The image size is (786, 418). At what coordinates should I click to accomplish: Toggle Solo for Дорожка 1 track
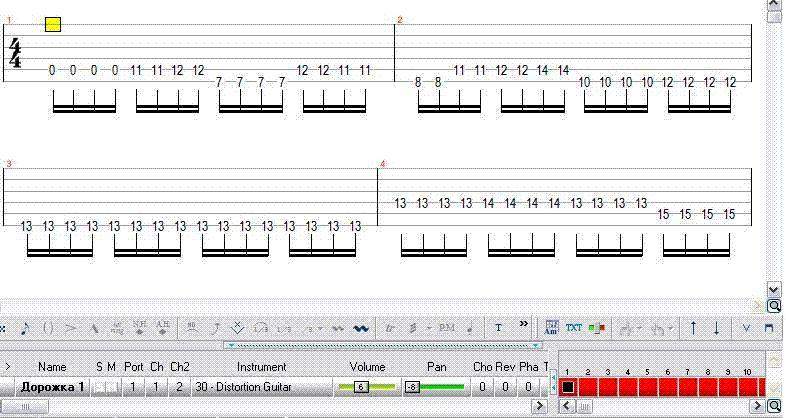click(x=100, y=386)
